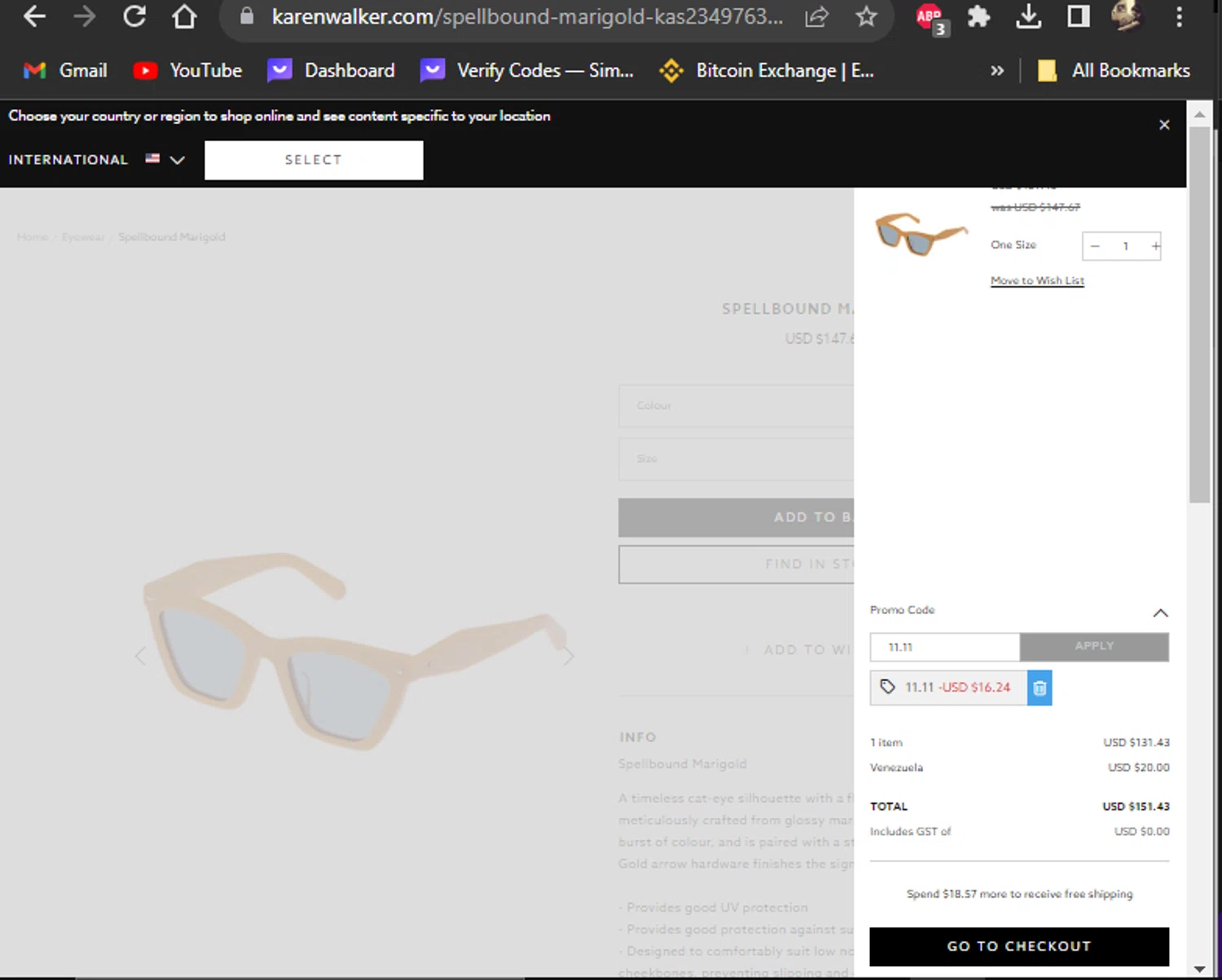Image resolution: width=1222 pixels, height=980 pixels.
Task: Click the SELECT country button
Action: point(314,160)
